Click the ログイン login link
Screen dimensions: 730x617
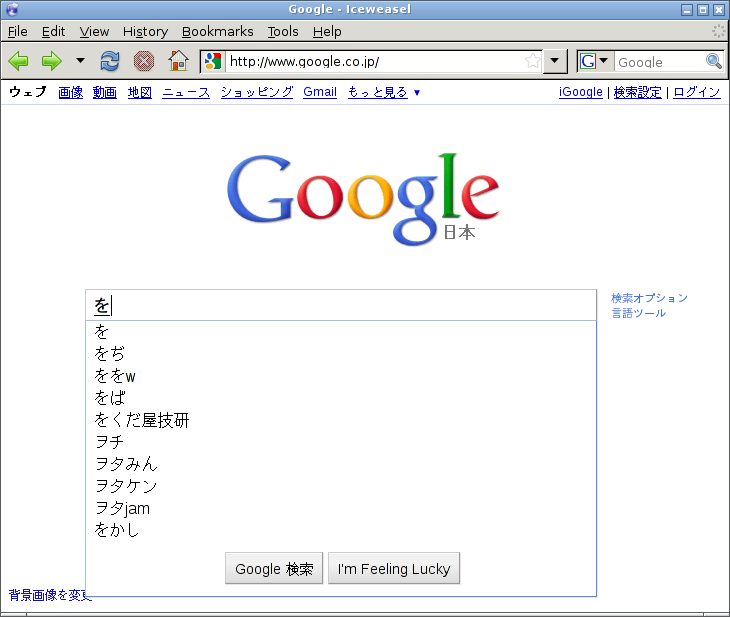coord(696,92)
